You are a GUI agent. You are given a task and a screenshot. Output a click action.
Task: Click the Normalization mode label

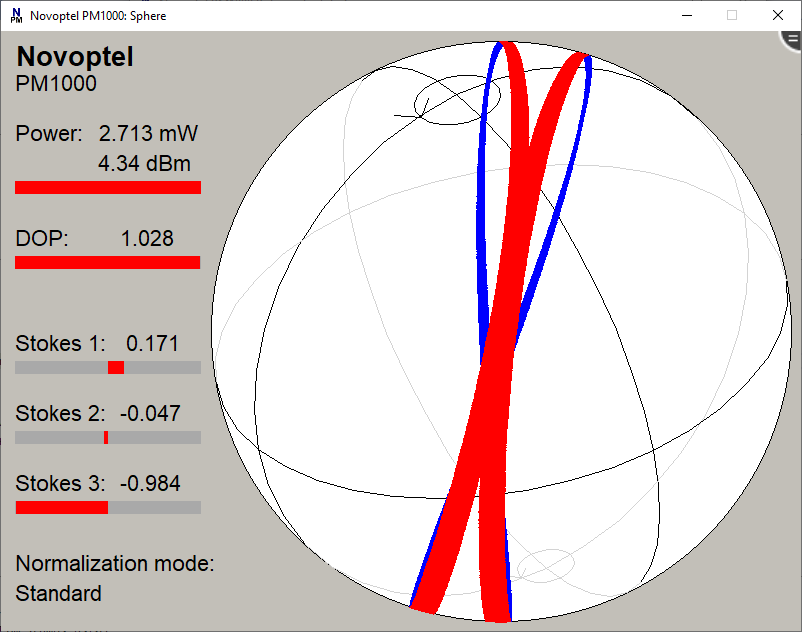click(x=115, y=563)
